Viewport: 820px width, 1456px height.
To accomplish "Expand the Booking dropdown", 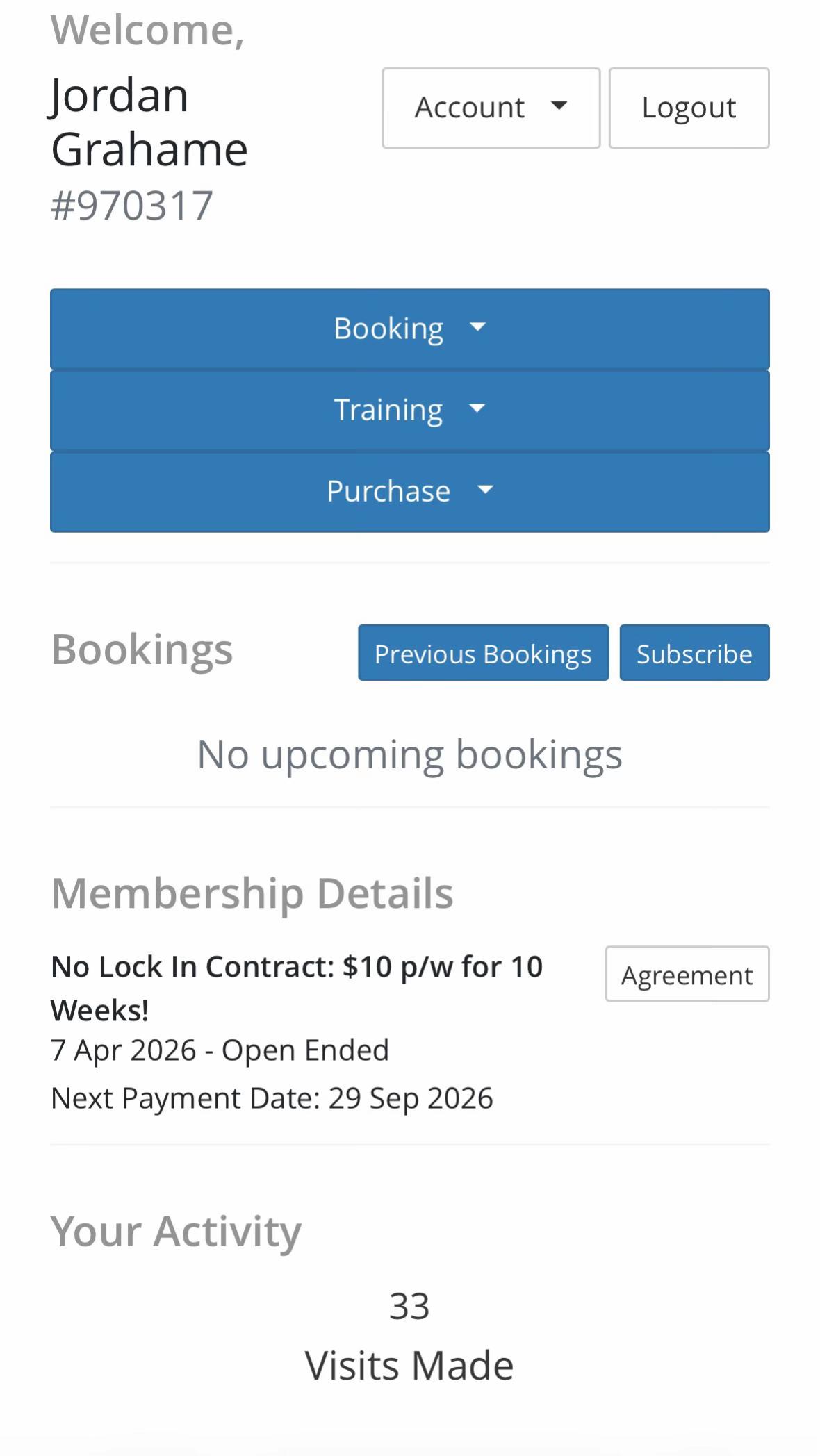I will [409, 329].
